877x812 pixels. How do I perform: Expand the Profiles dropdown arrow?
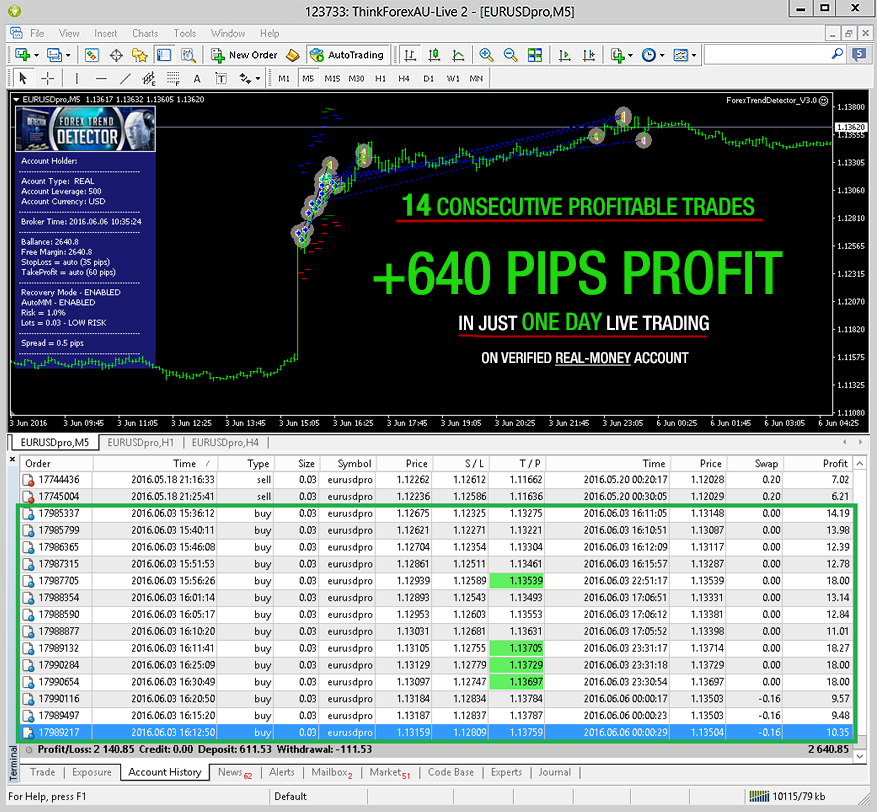pyautogui.click(x=68, y=55)
